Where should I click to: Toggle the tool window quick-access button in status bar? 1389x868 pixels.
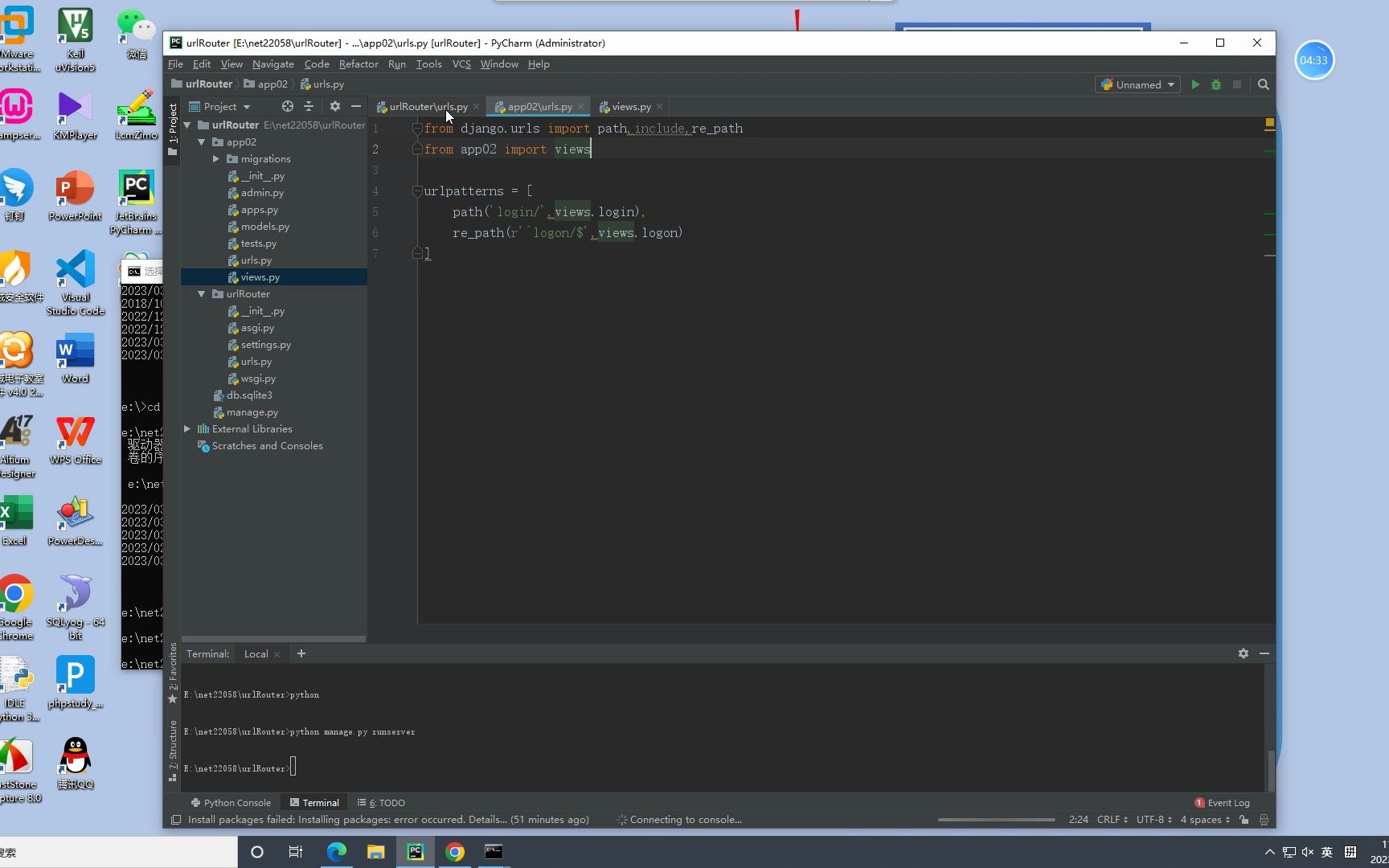pos(175,820)
